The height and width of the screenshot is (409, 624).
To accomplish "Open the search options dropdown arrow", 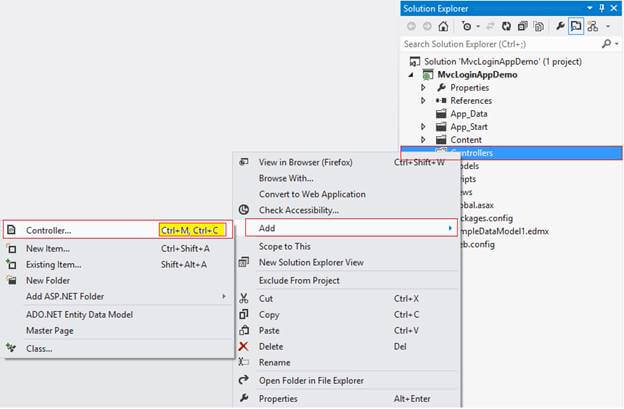I will 616,44.
